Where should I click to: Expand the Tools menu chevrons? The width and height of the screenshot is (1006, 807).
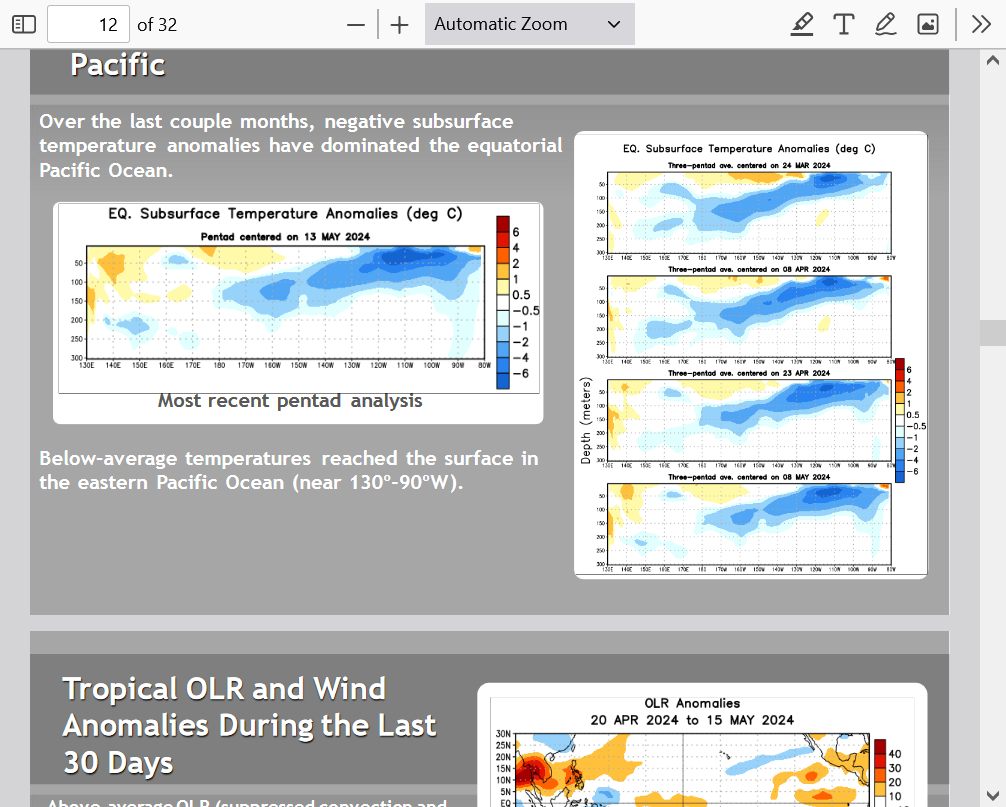coord(981,24)
